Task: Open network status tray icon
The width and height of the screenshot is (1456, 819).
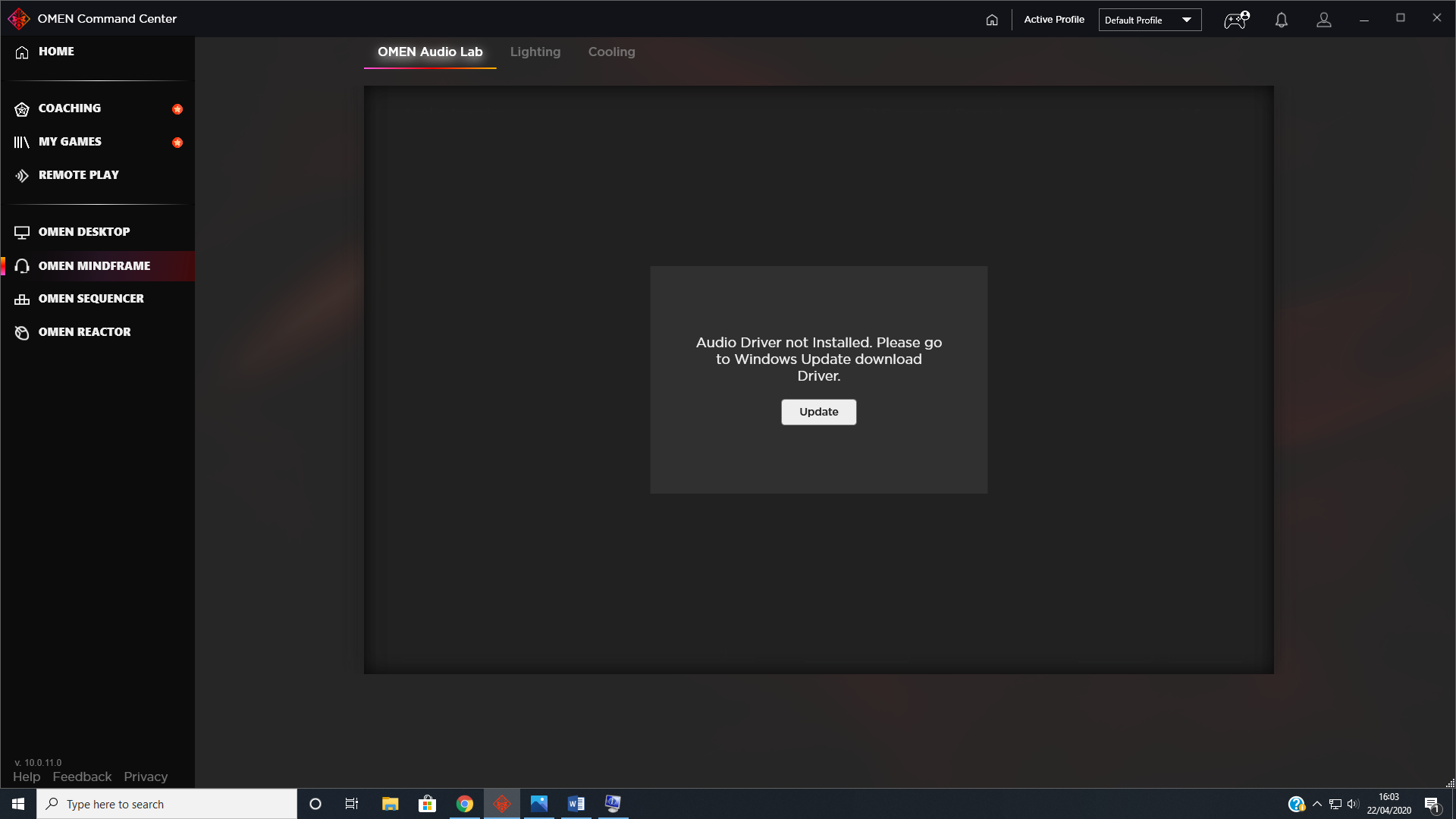Action: 1335,804
